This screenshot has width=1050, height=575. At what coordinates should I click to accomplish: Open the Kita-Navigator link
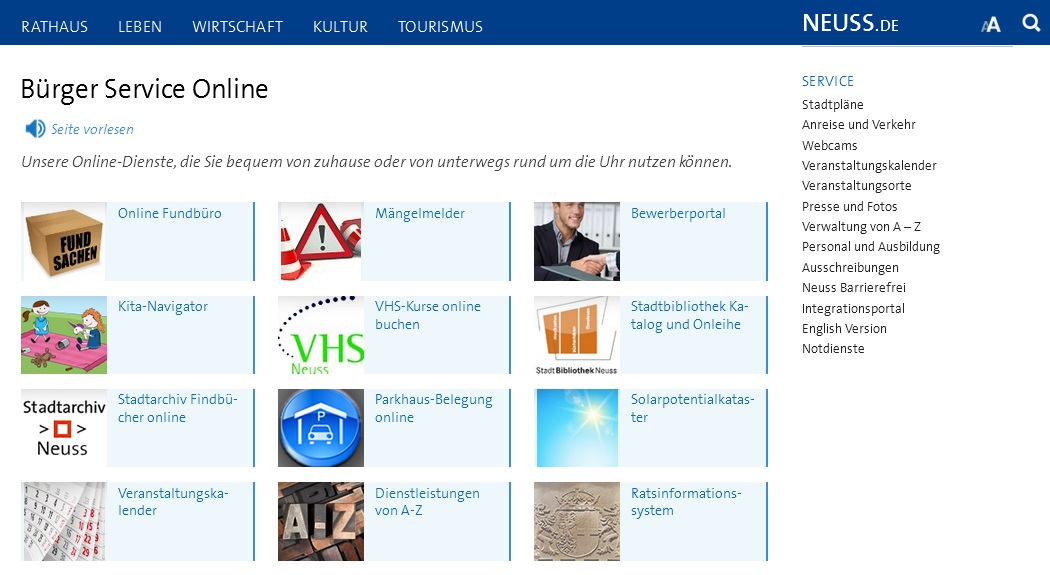point(163,306)
